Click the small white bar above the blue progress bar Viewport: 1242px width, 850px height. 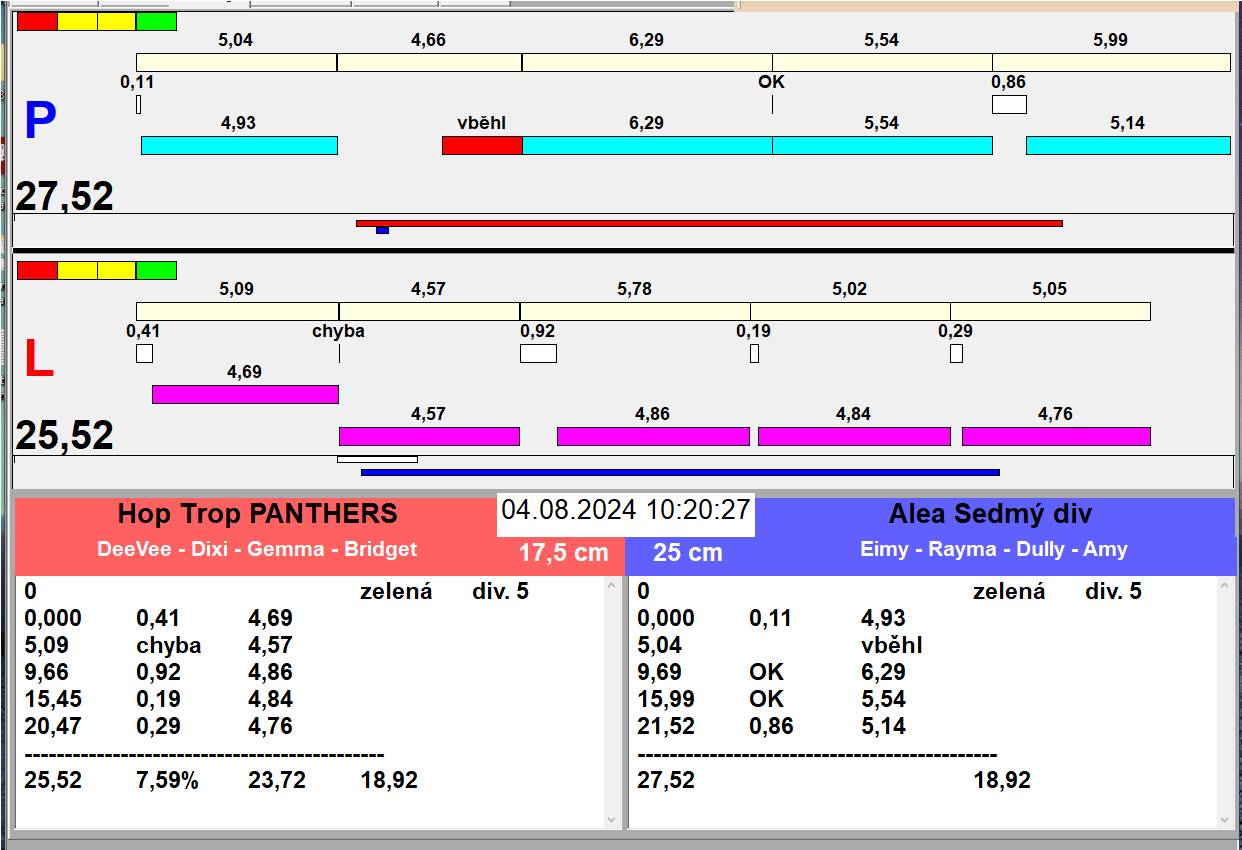point(377,459)
